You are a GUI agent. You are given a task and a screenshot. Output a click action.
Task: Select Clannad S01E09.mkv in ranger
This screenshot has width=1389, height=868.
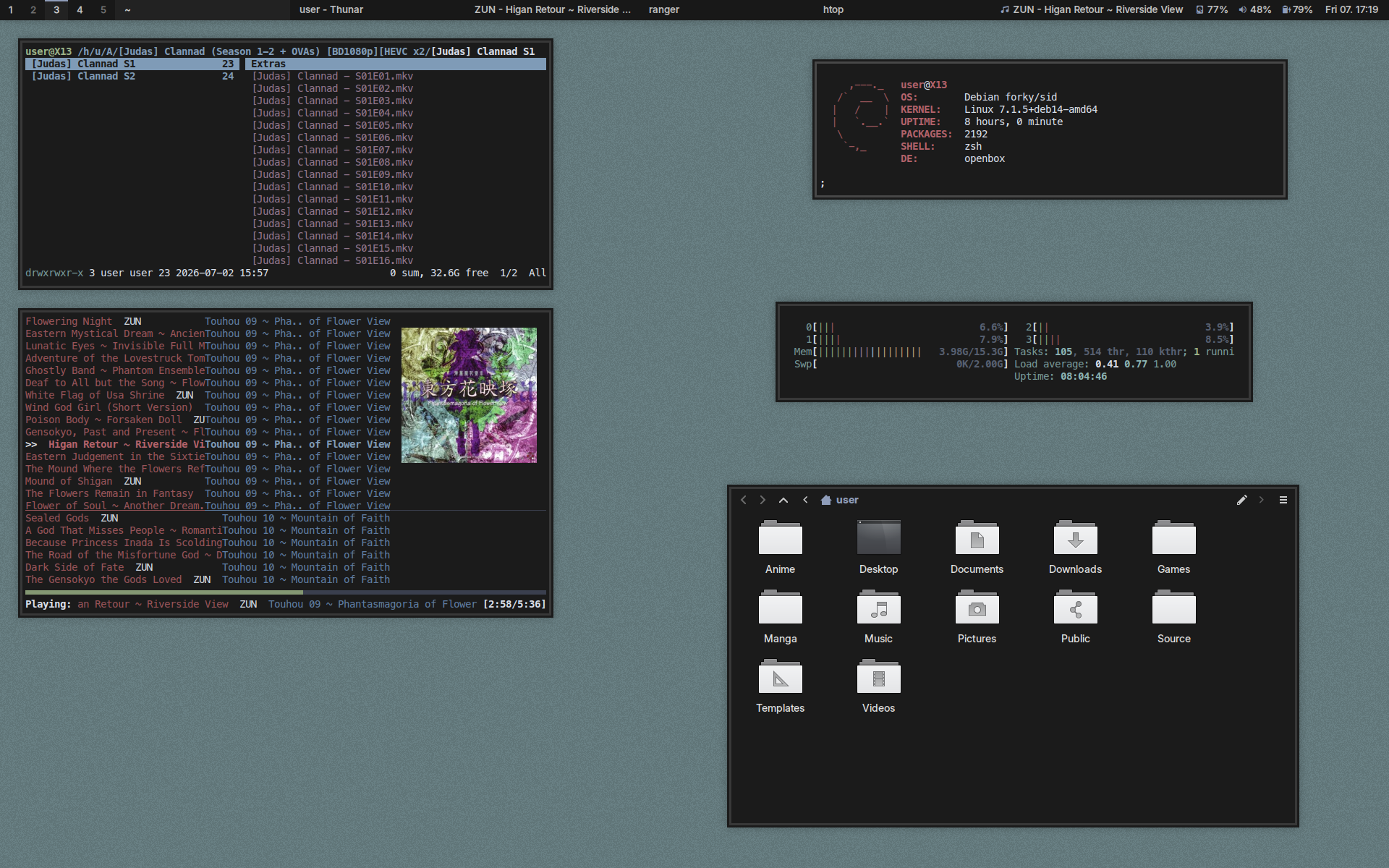396,174
